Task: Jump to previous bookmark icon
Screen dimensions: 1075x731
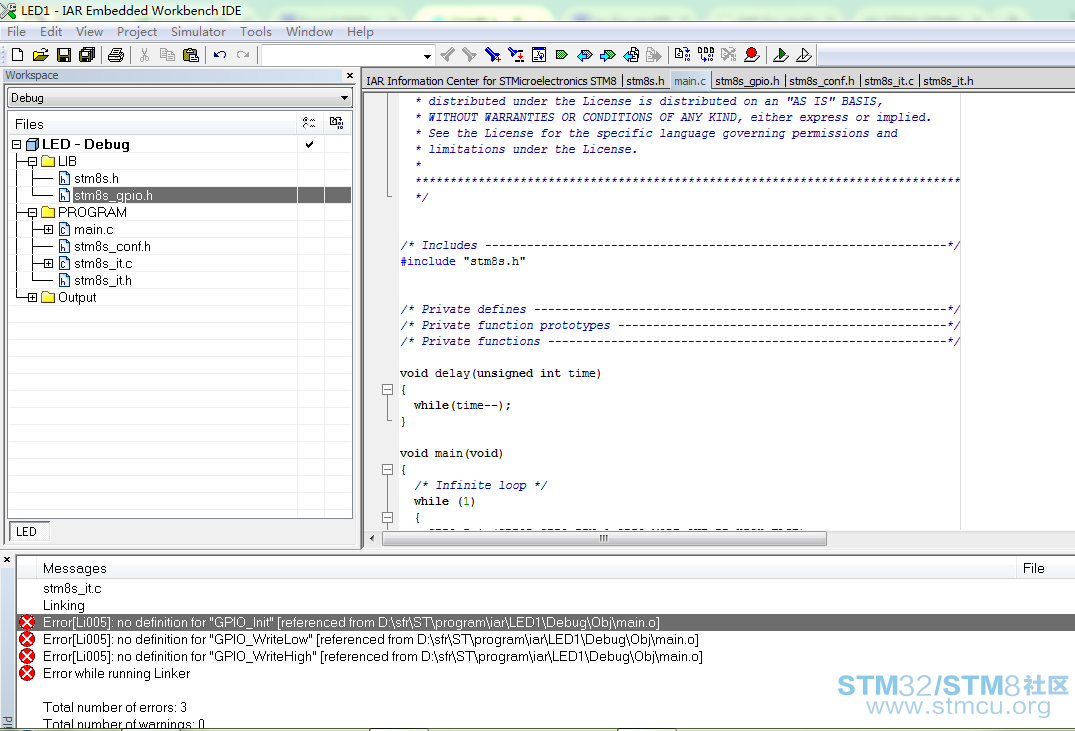Action: (585, 55)
